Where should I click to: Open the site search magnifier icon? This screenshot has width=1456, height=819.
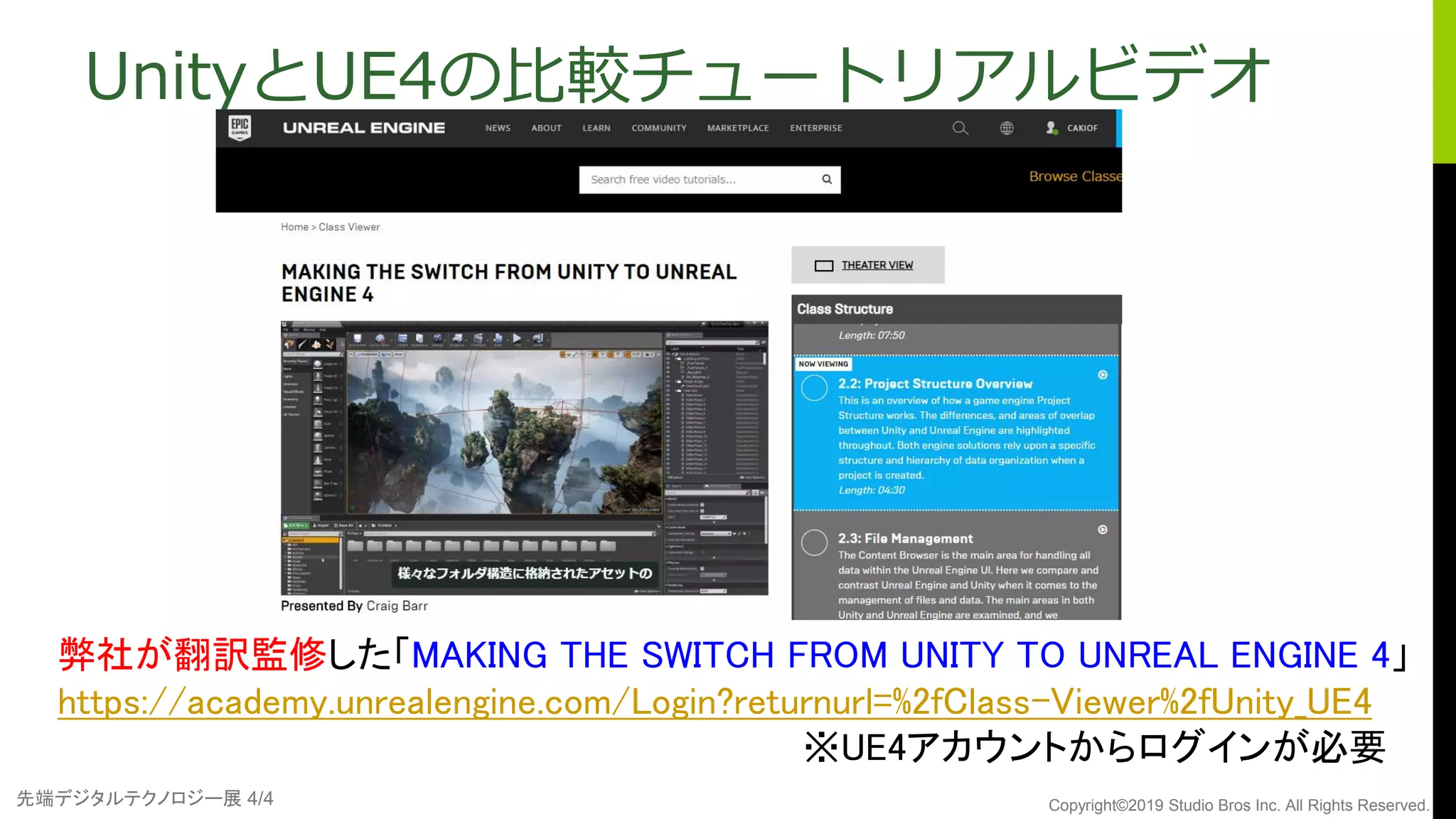960,128
